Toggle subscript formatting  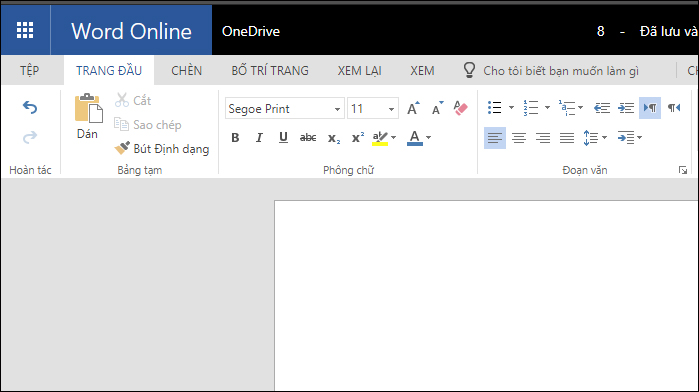click(333, 138)
